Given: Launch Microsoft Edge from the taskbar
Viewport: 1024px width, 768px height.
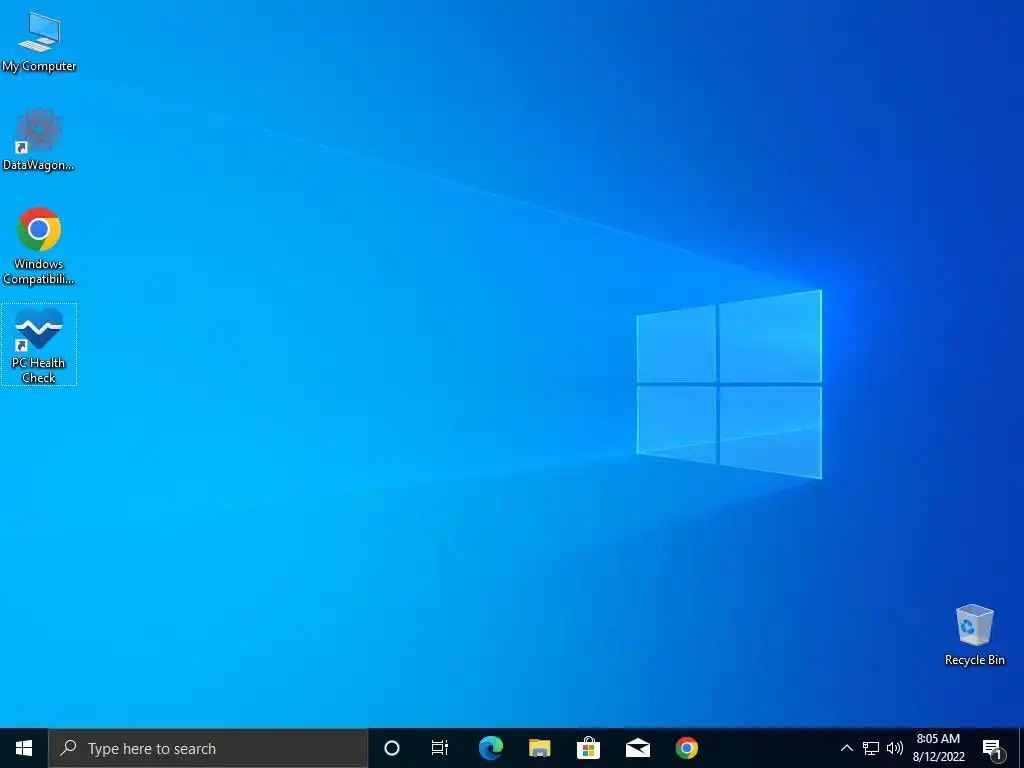Looking at the screenshot, I should (x=490, y=748).
